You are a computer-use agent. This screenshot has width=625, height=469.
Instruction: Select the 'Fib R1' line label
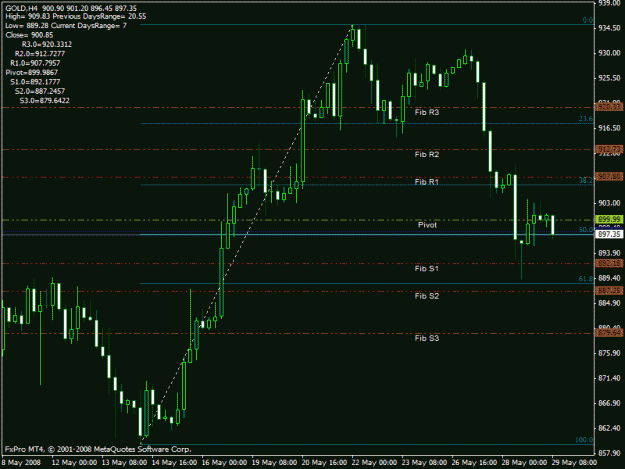point(426,182)
